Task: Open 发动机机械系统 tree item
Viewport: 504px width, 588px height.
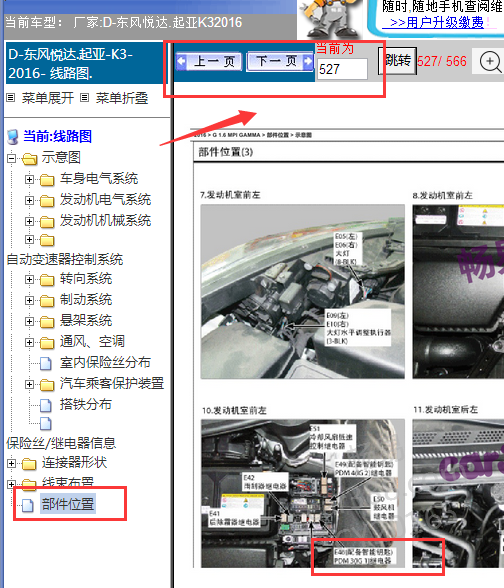Action: click(105, 220)
